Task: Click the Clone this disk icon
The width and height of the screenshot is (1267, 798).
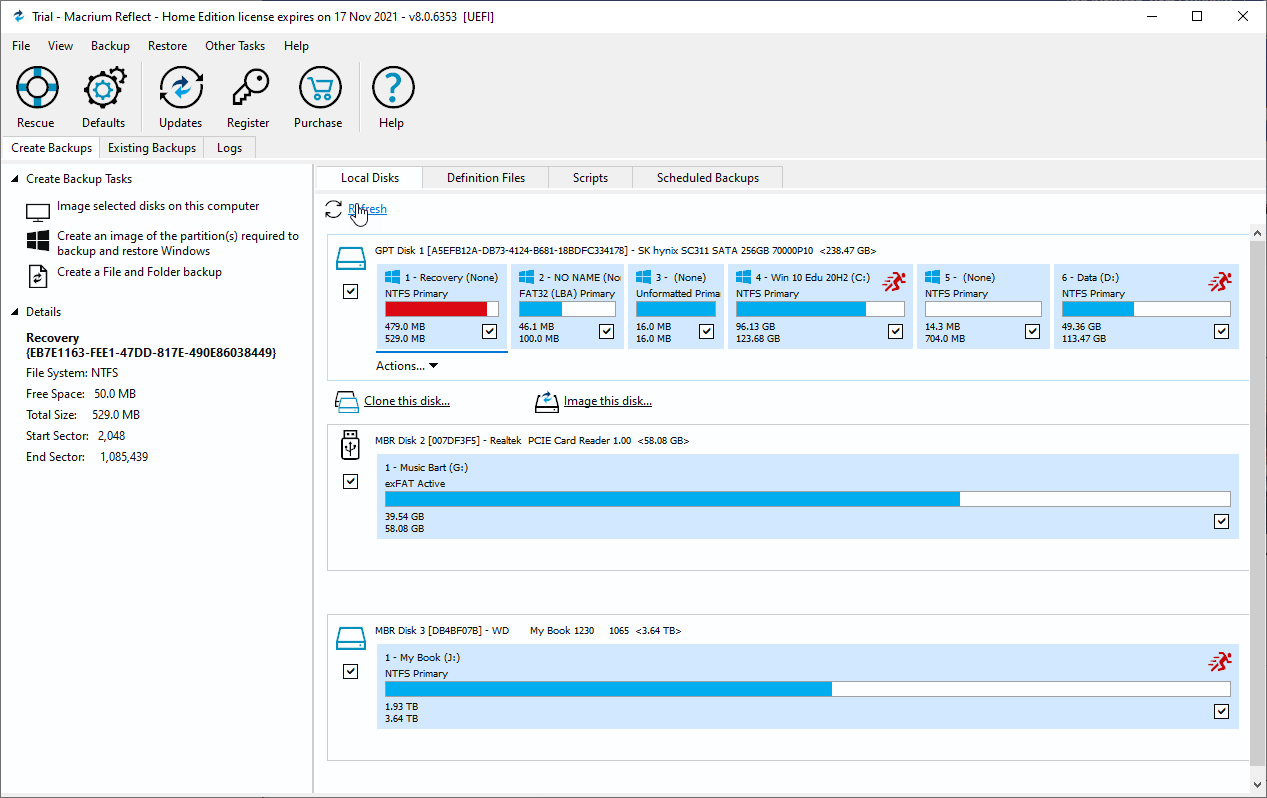Action: [346, 402]
